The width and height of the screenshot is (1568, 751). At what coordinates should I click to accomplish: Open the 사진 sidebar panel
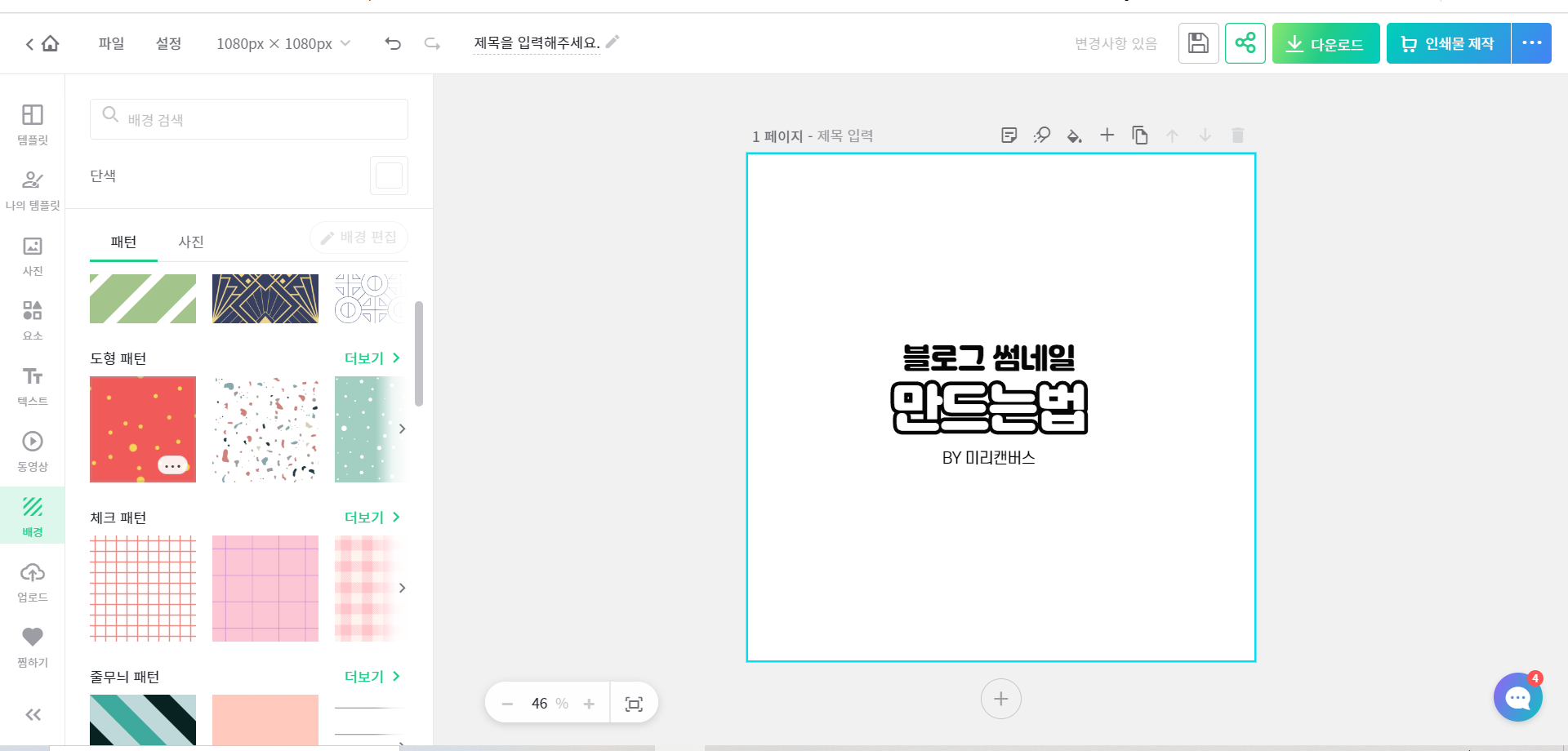pos(33,255)
